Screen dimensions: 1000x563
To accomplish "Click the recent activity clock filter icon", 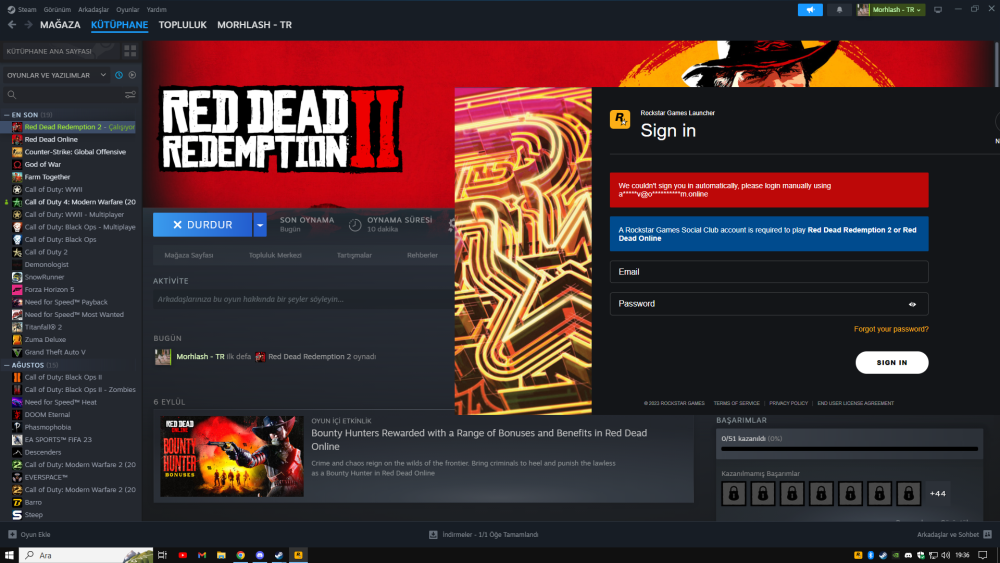I will 119,75.
